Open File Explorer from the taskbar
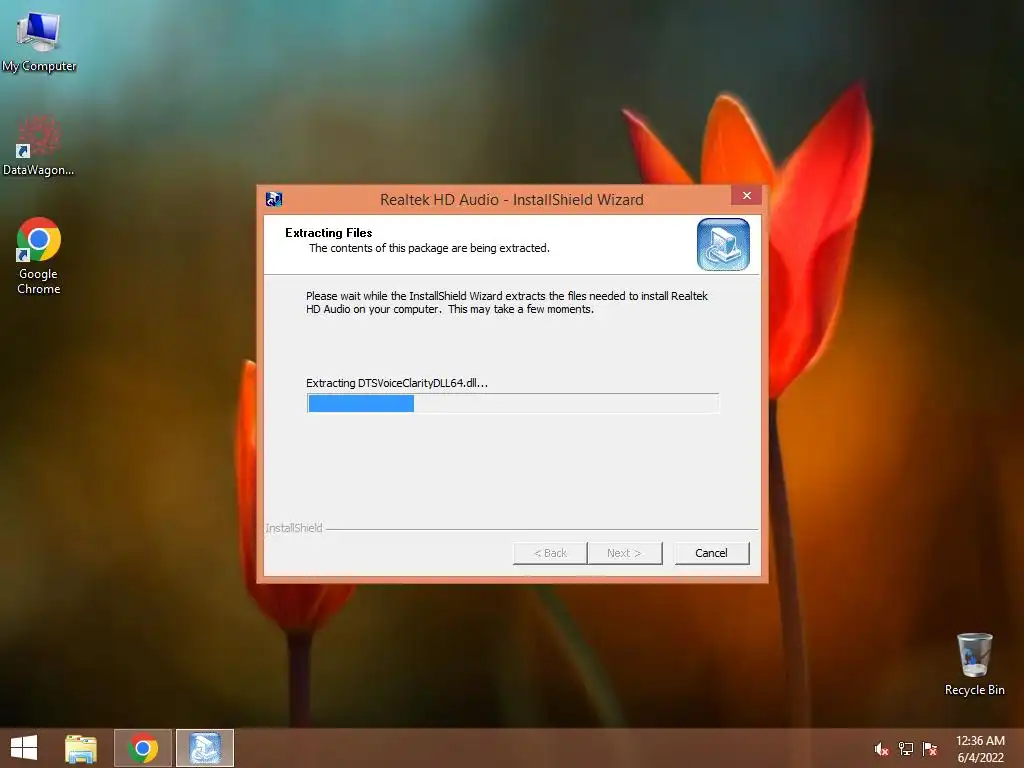 click(81, 748)
